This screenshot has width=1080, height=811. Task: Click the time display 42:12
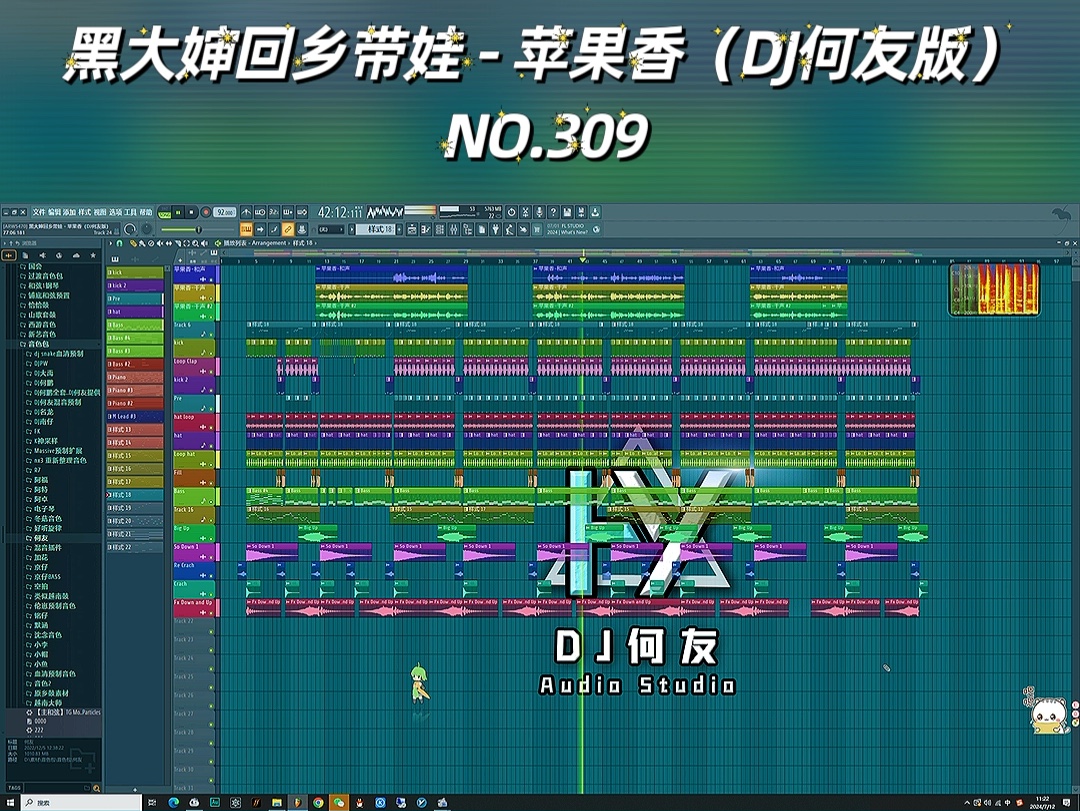(340, 212)
